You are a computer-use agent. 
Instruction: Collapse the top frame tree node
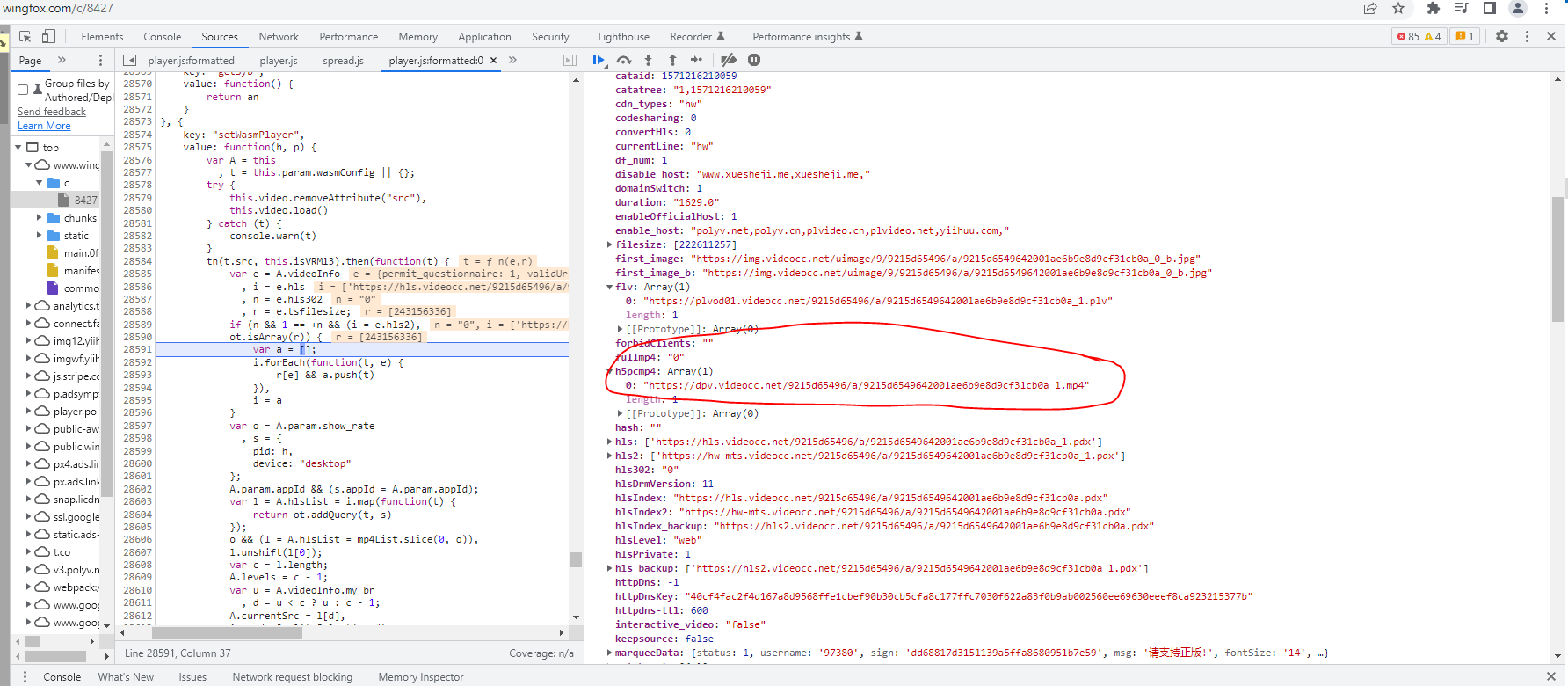(18, 148)
